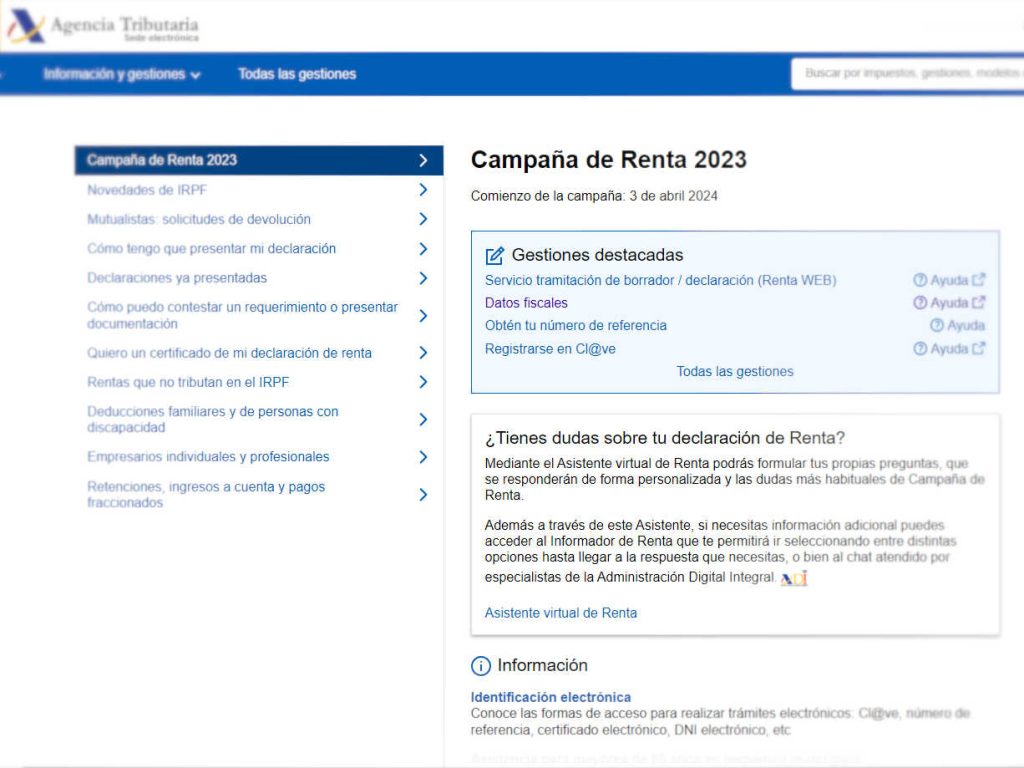Viewport: 1024px width, 768px height.
Task: Click the Campaña de Renta 2023 heading
Action: coord(609,160)
